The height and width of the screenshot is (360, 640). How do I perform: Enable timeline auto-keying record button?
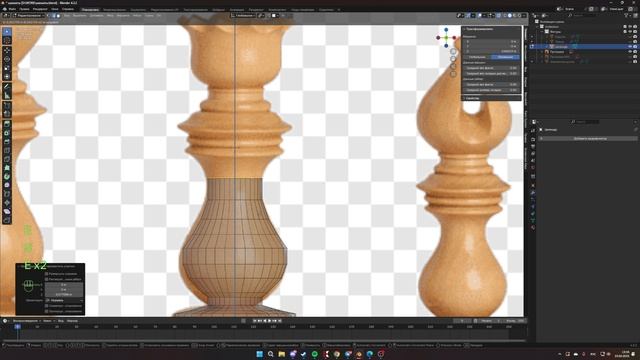243,321
